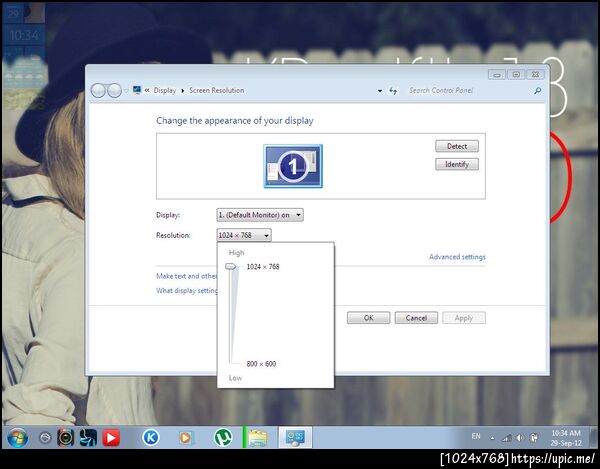Open uTorrent from the taskbar
This screenshot has height=469, width=600.
tap(223, 437)
